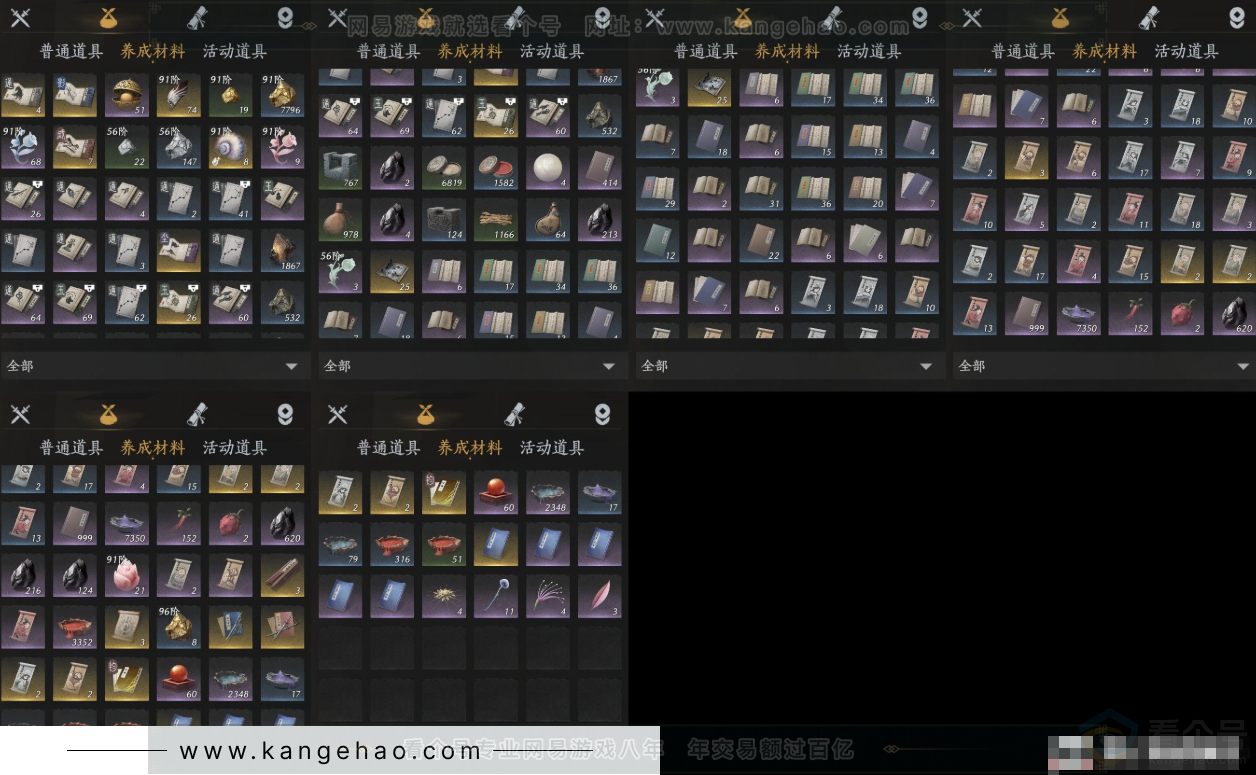The image size is (1256, 775).
Task: Open 活动道具 tab in top row's third panel
Action: click(869, 52)
